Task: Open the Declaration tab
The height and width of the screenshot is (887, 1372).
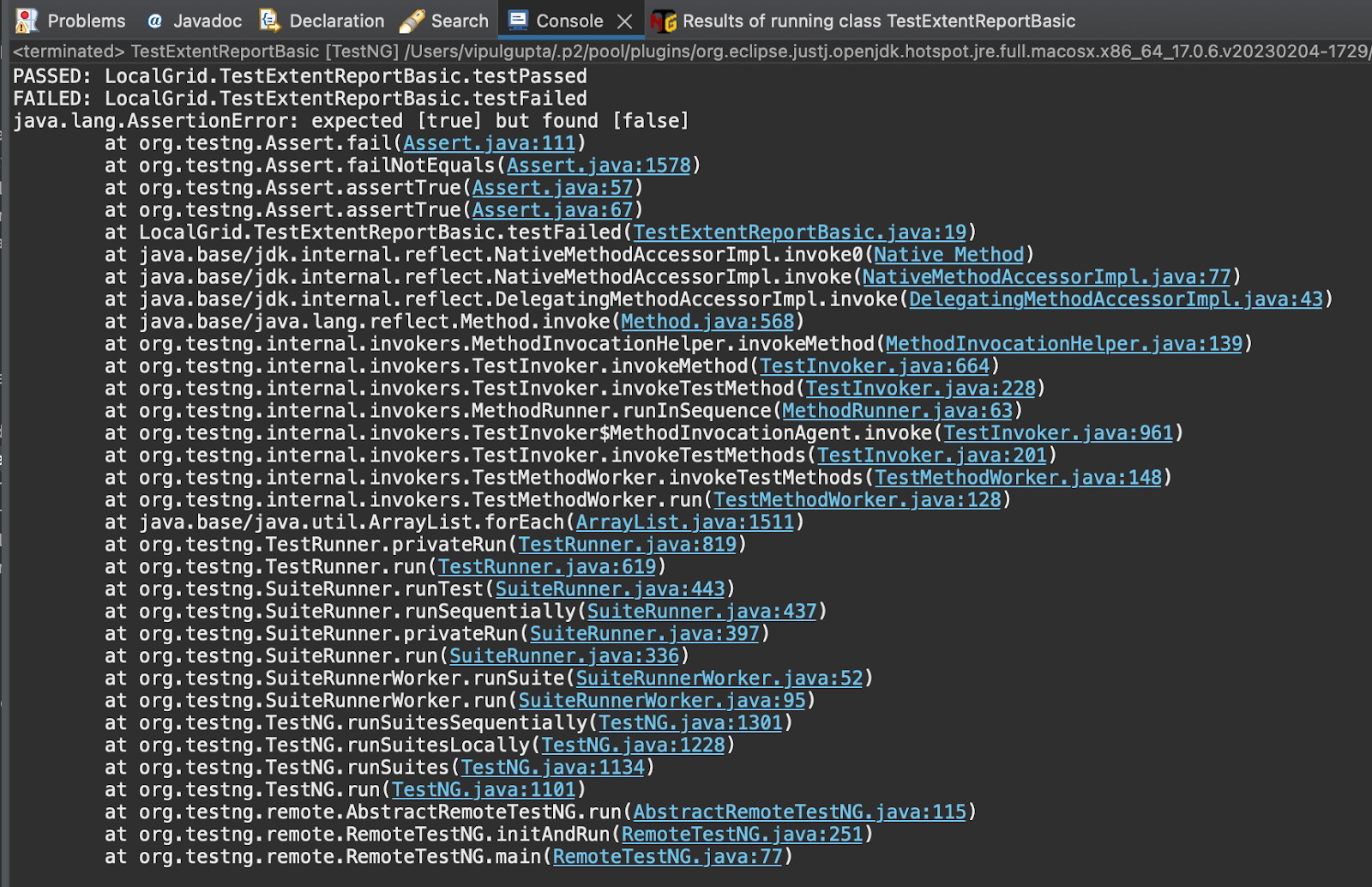Action: [334, 20]
